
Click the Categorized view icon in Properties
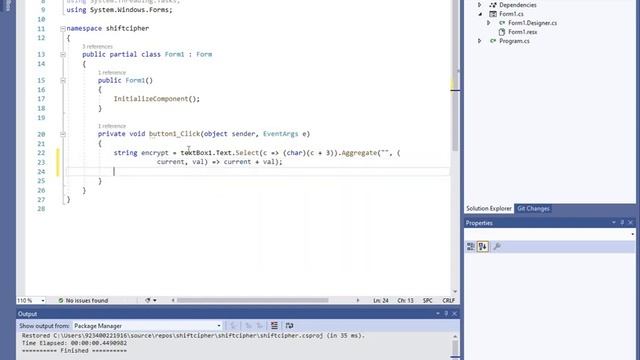point(471,247)
